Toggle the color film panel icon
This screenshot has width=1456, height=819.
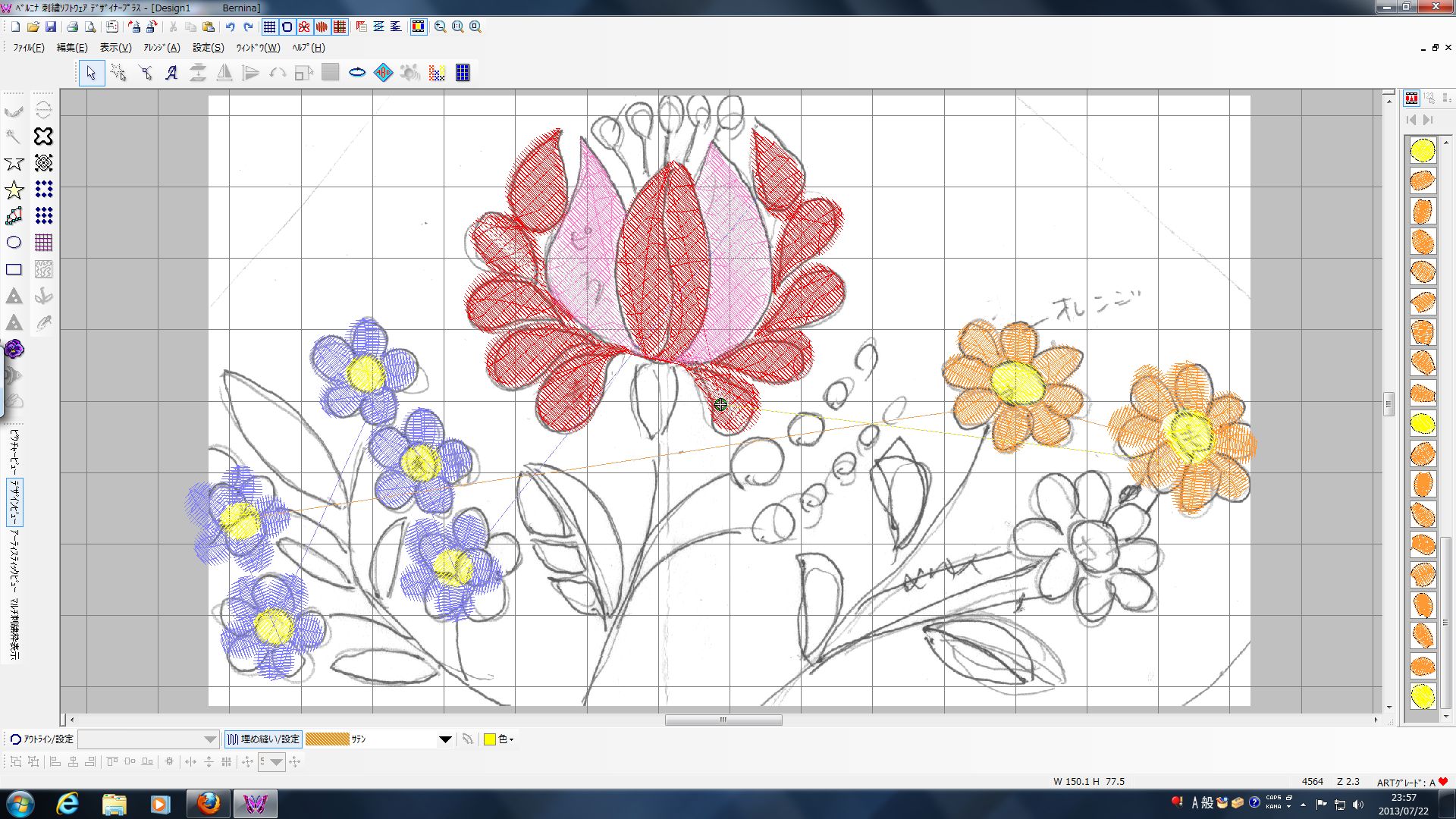(1411, 98)
